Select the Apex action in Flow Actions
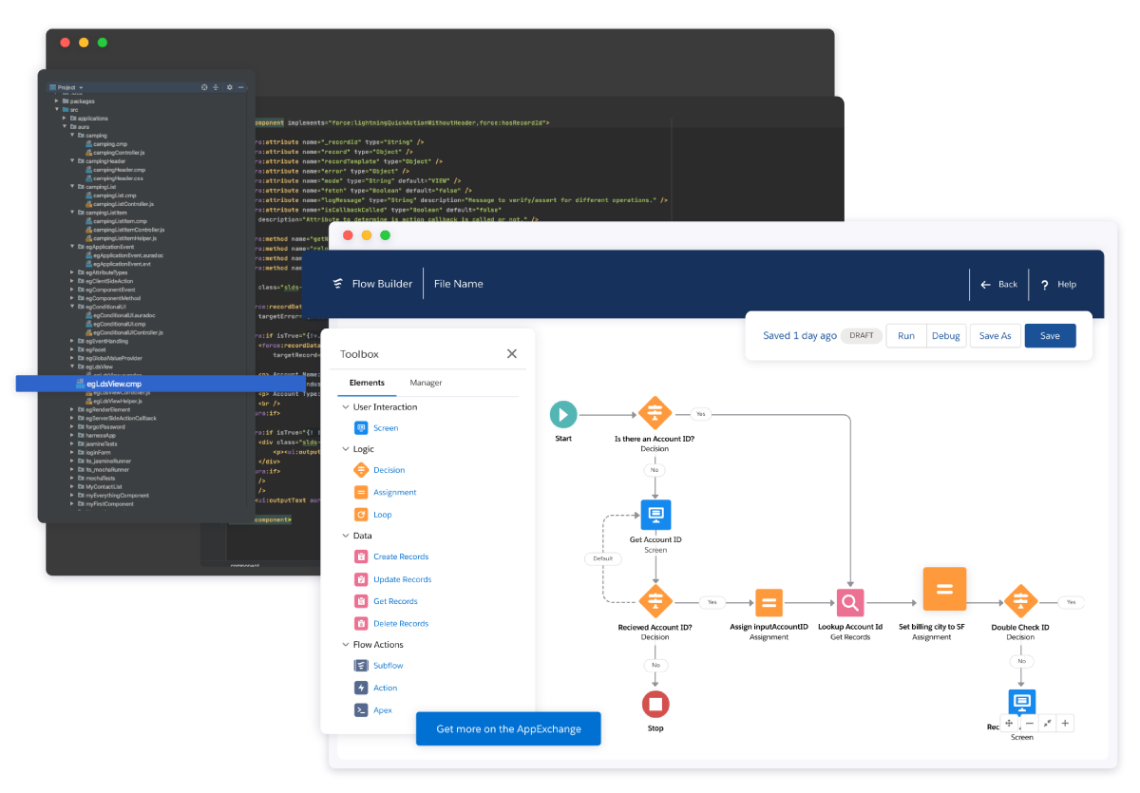 tap(383, 710)
